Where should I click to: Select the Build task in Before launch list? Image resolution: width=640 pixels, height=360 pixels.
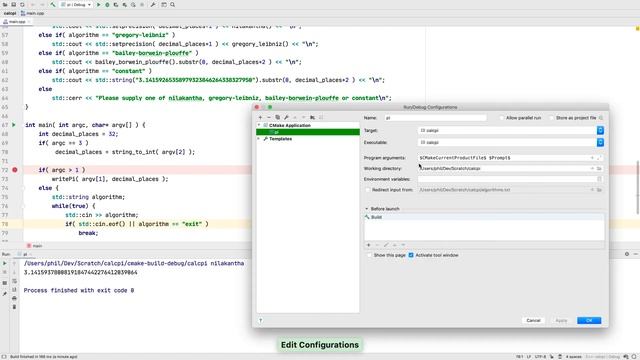tap(484, 217)
